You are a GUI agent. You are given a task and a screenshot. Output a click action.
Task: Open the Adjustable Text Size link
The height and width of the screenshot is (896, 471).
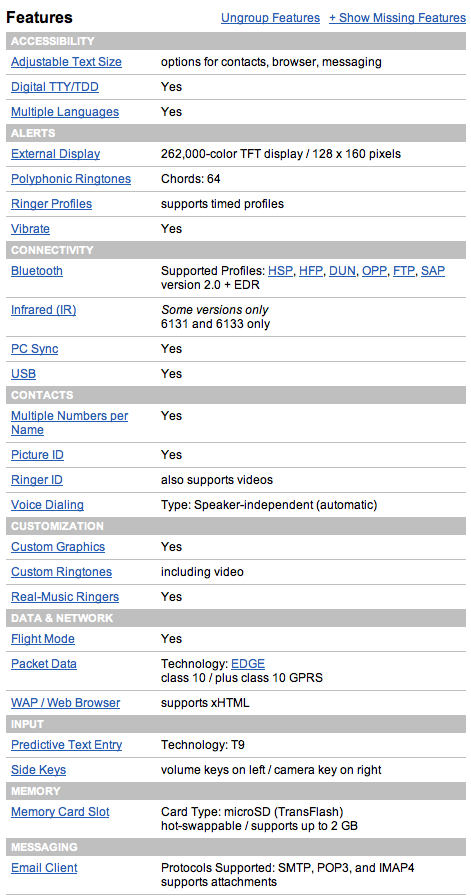click(x=66, y=62)
